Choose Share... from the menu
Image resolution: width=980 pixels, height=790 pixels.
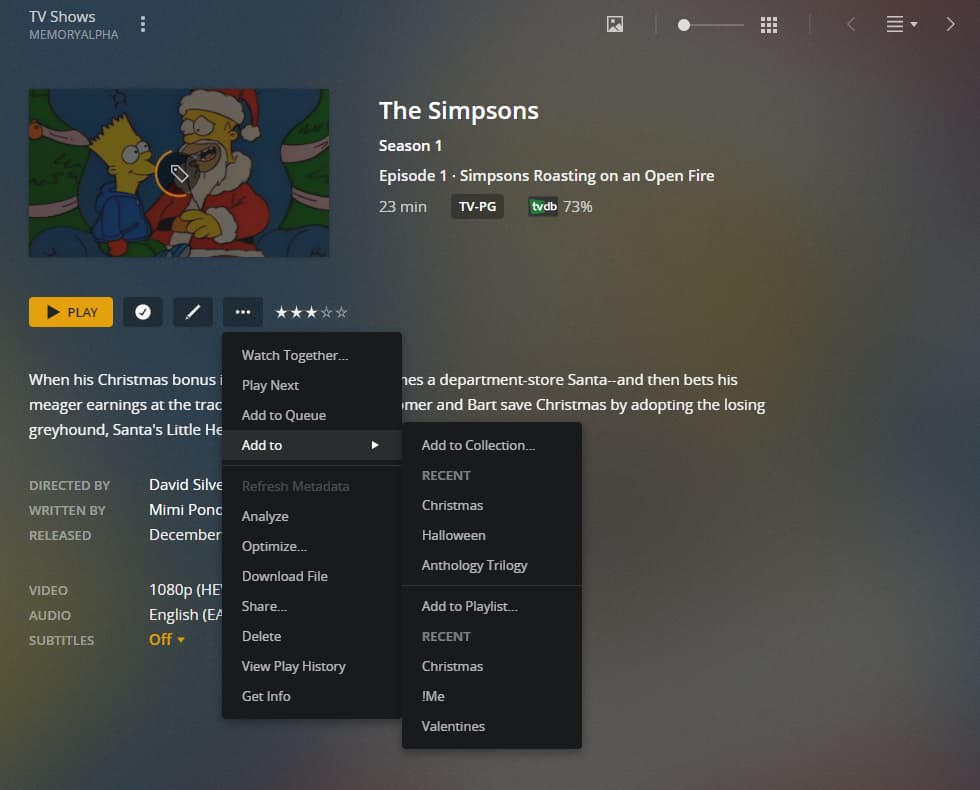(312, 606)
